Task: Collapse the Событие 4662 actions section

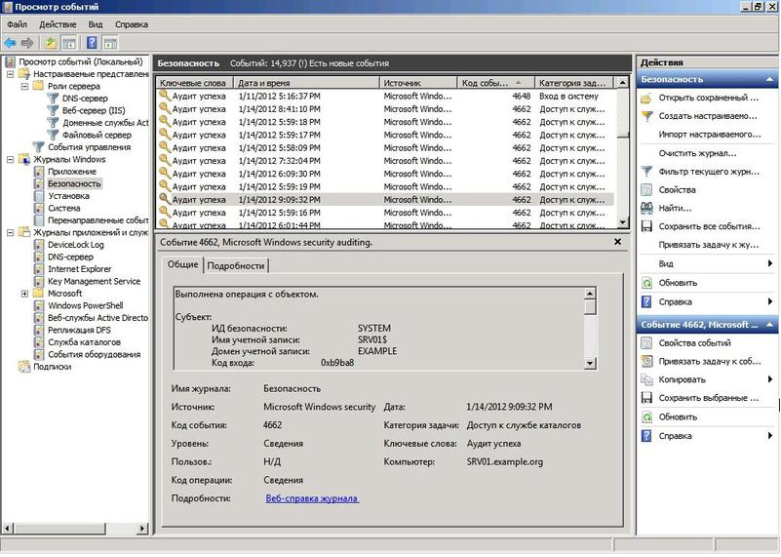Action: click(x=770, y=325)
